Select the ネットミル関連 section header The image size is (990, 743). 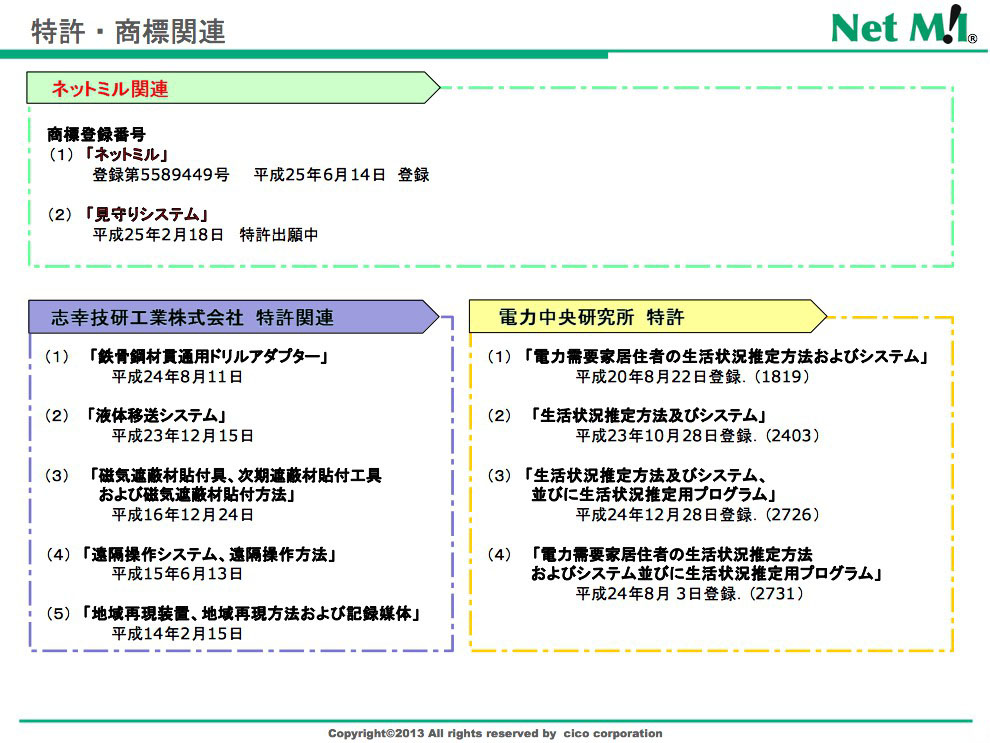click(x=233, y=88)
